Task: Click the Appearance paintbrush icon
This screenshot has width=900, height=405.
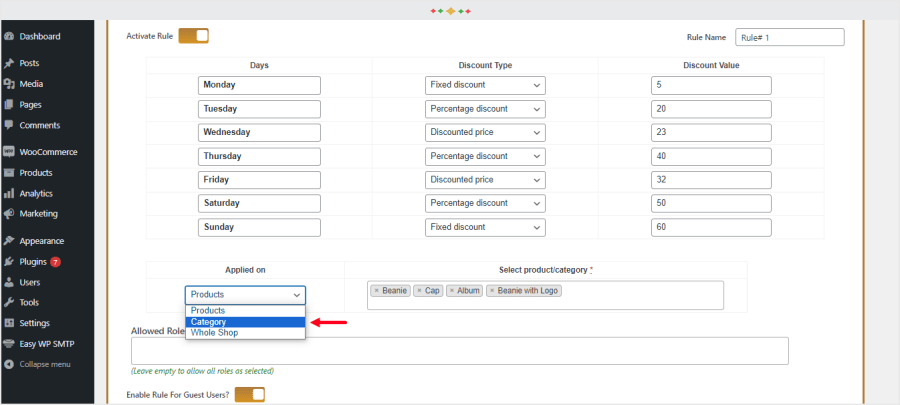Action: click(9, 241)
